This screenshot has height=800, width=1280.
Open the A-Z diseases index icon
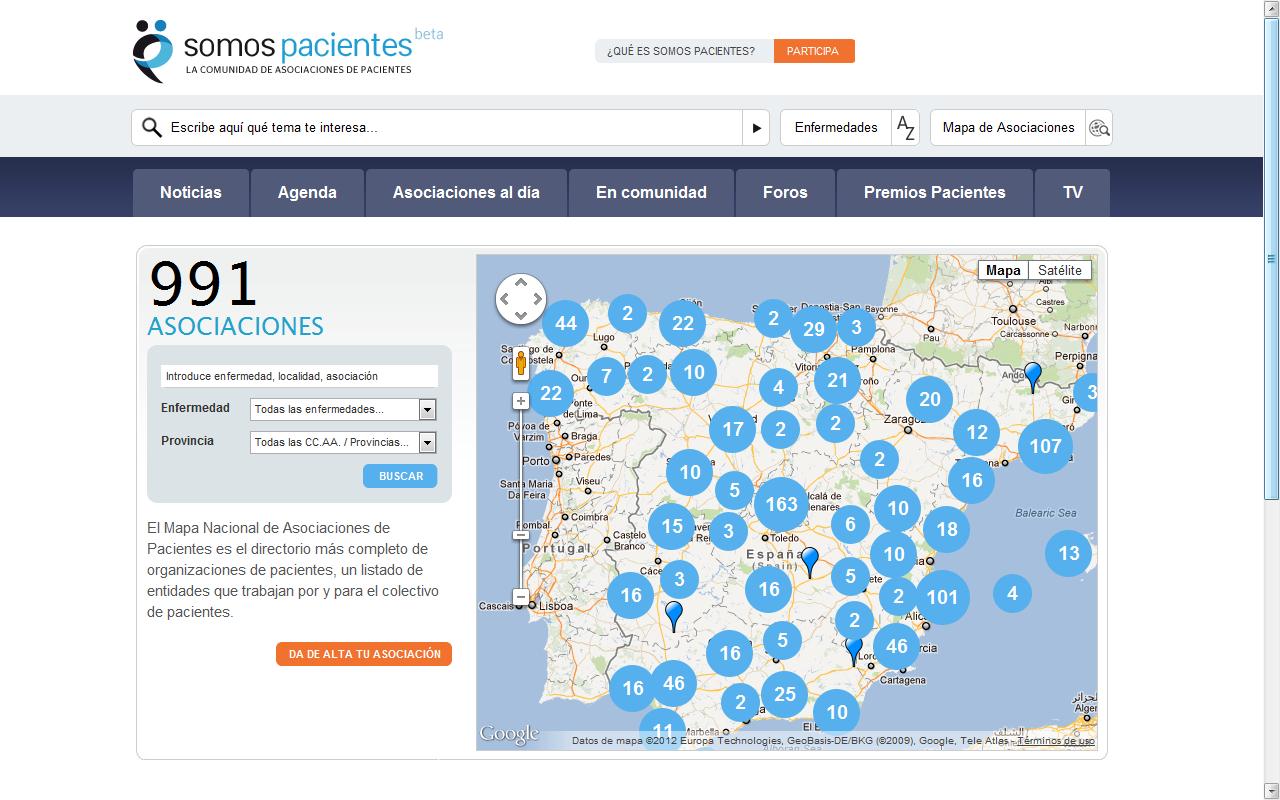905,128
